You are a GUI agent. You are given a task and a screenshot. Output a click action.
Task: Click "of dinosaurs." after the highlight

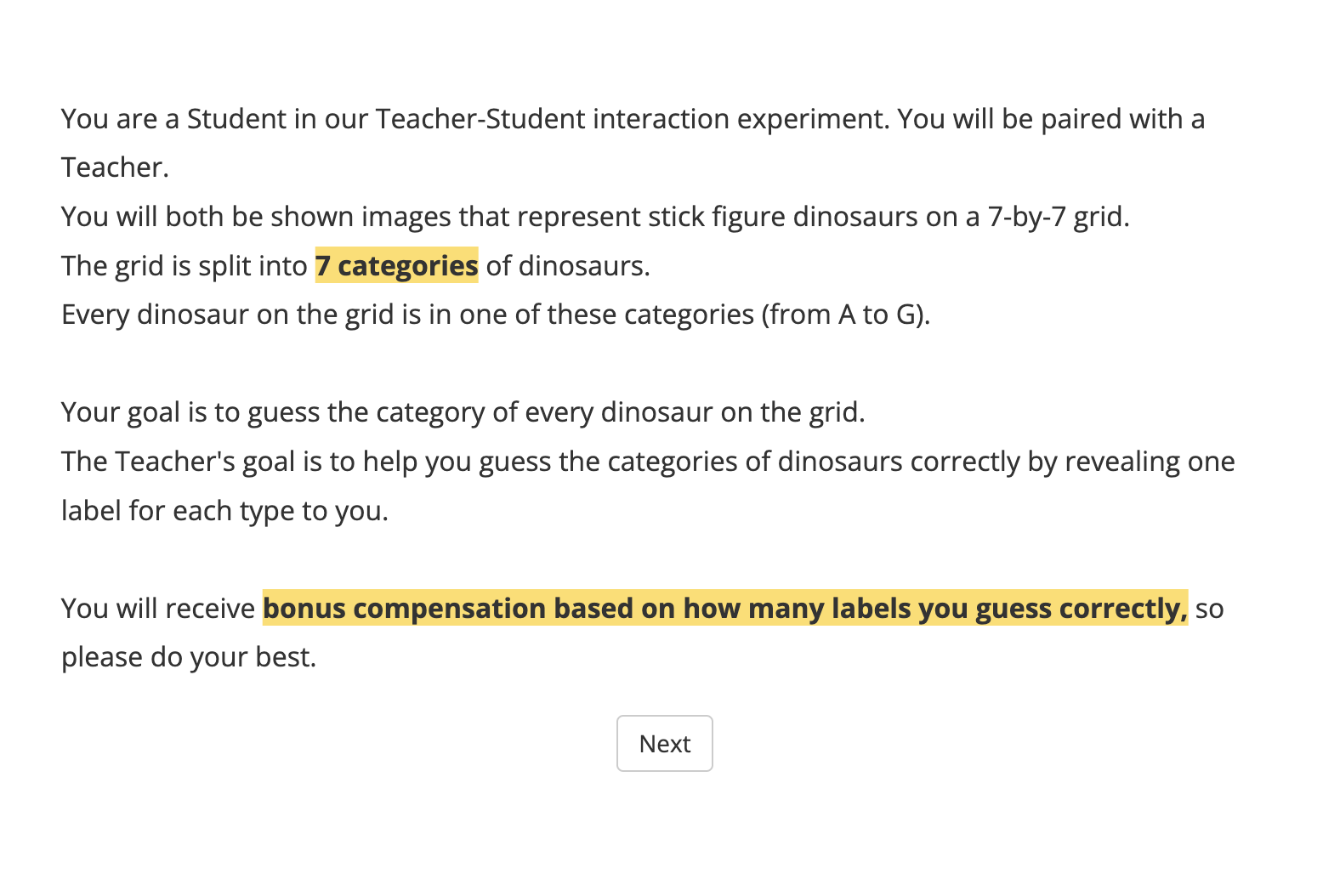point(567,266)
